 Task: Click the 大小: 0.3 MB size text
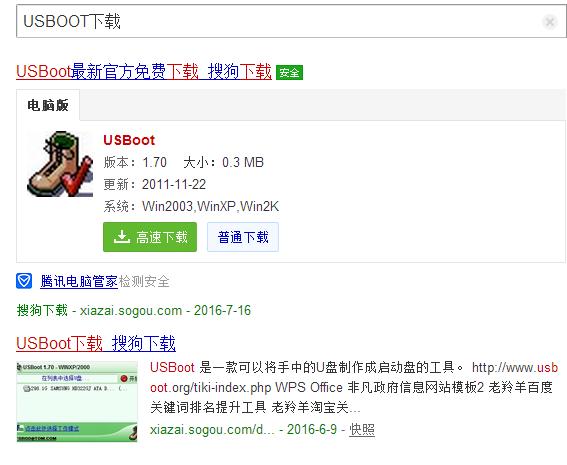pyautogui.click(x=223, y=162)
